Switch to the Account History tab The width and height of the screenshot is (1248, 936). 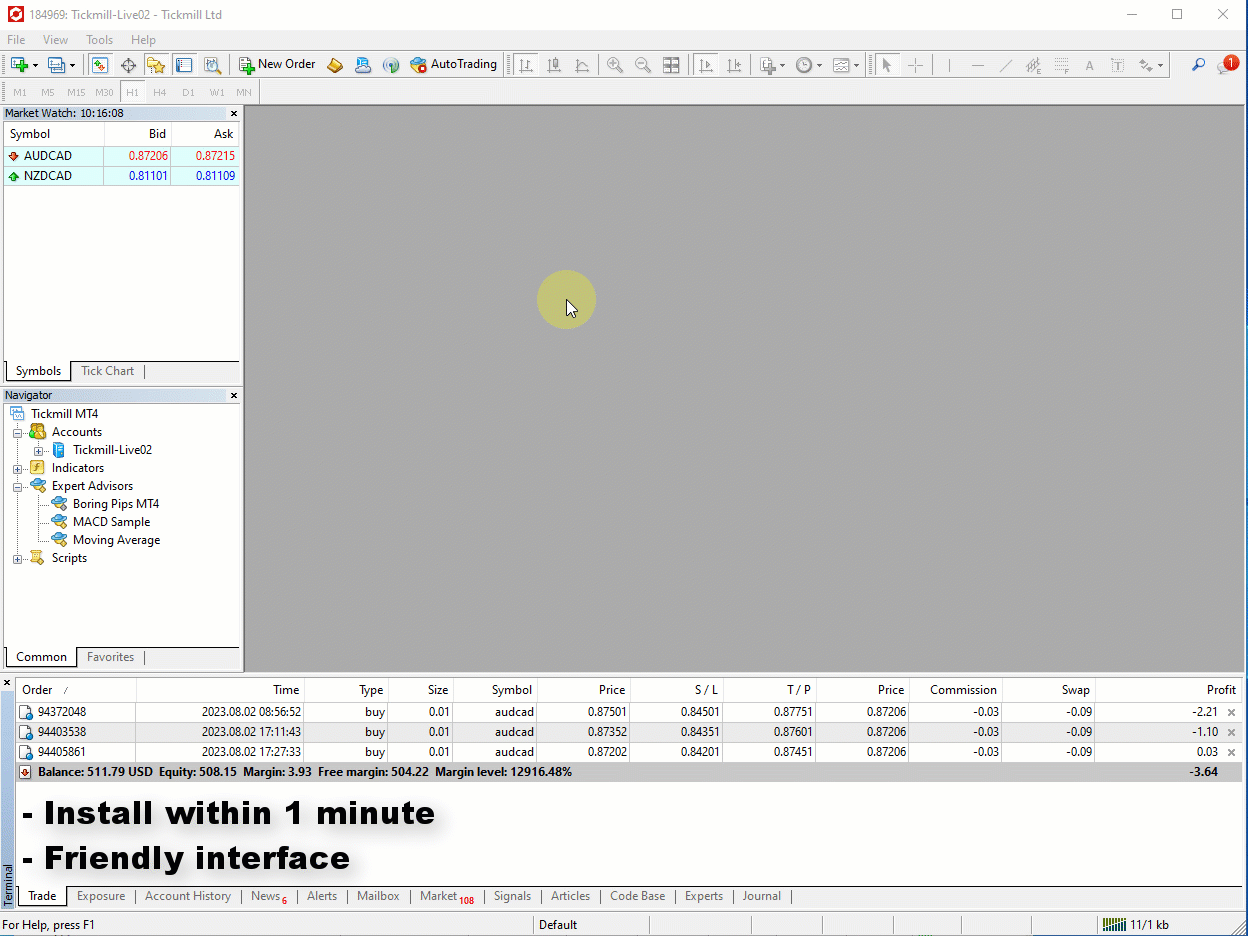pos(187,896)
